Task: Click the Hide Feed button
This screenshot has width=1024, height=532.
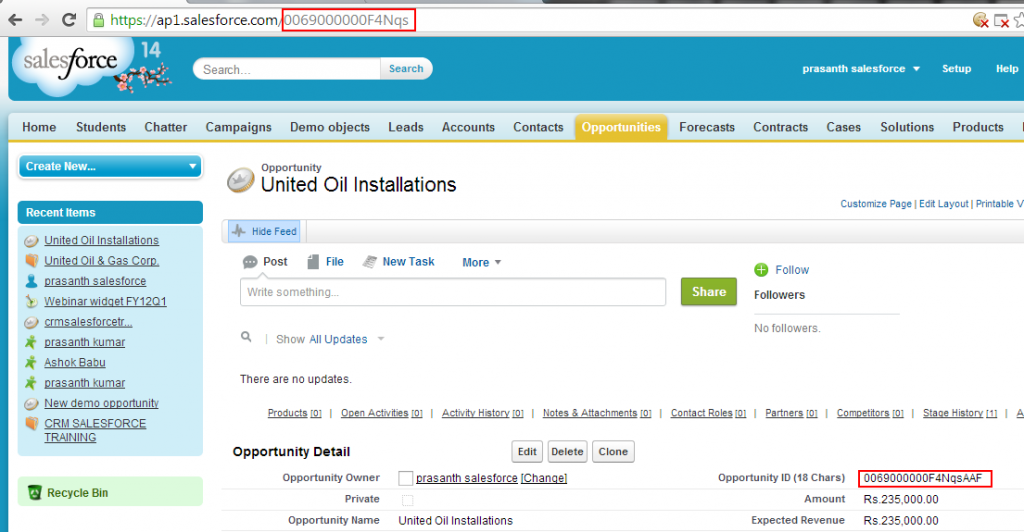Action: point(264,231)
